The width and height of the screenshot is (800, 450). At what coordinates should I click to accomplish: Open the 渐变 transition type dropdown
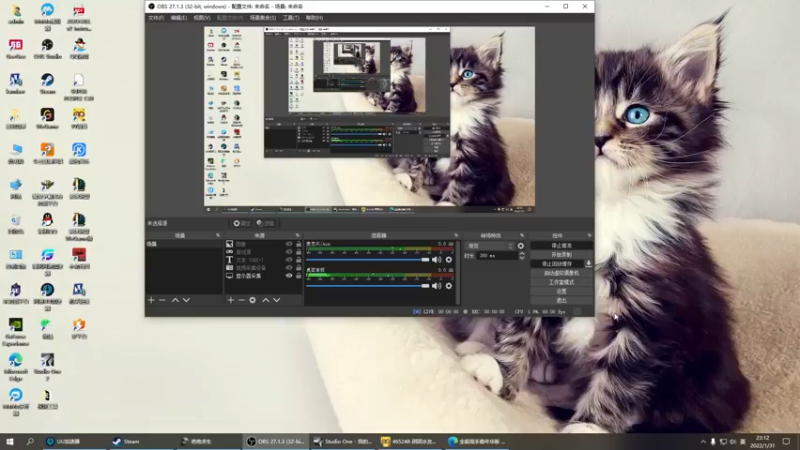point(489,246)
